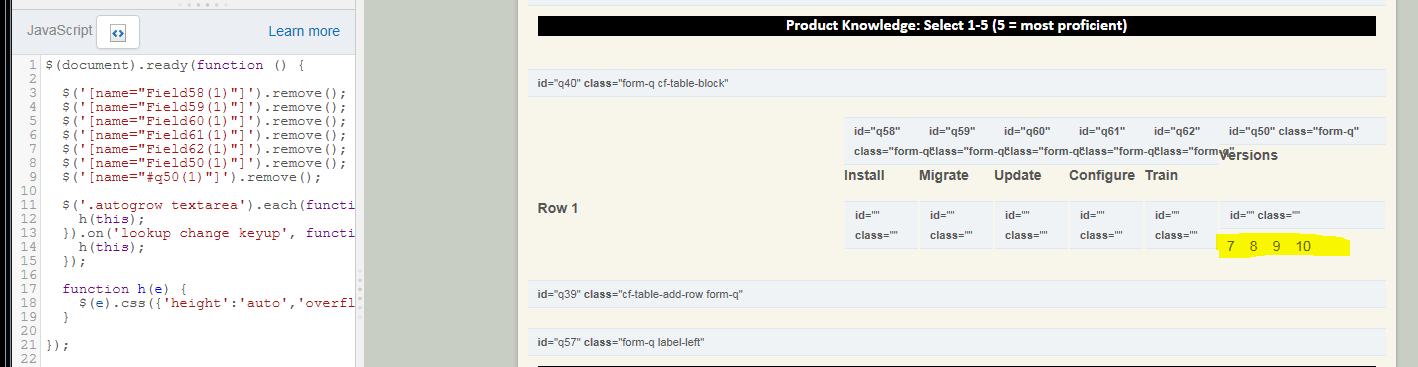The width and height of the screenshot is (1418, 367).
Task: Open the Learn more link
Action: pyautogui.click(x=304, y=31)
